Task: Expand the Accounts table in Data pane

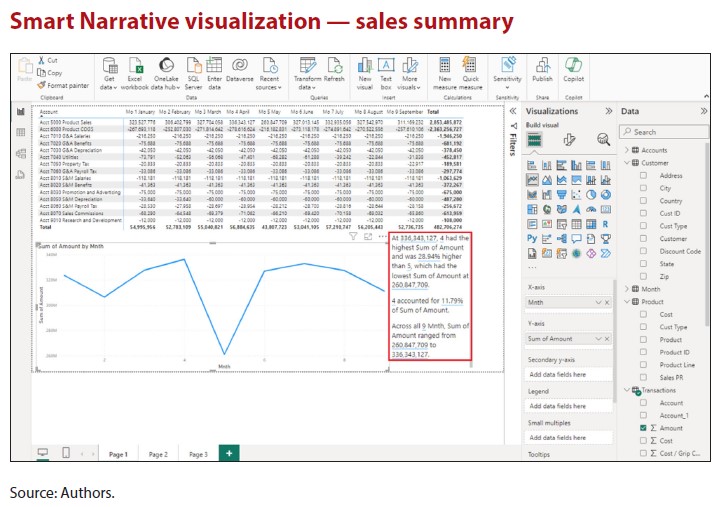Action: pos(627,149)
